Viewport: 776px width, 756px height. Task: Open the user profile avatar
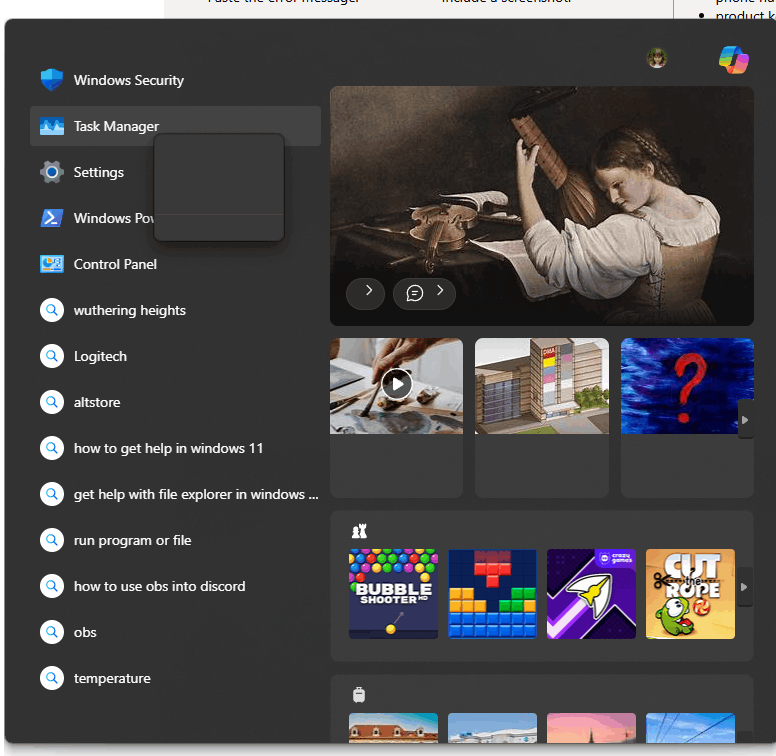[x=657, y=58]
